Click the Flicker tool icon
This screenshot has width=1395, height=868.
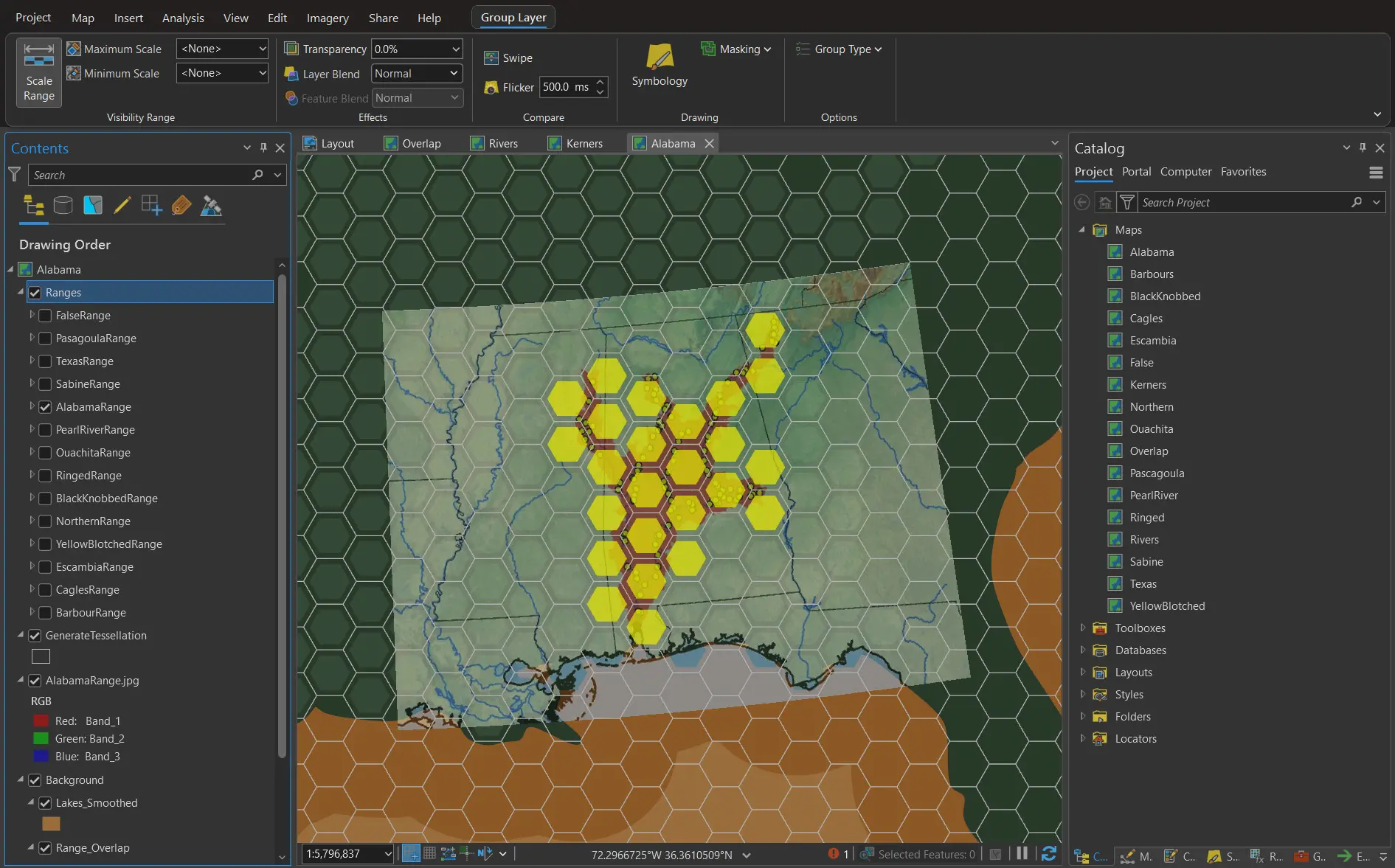tap(491, 87)
